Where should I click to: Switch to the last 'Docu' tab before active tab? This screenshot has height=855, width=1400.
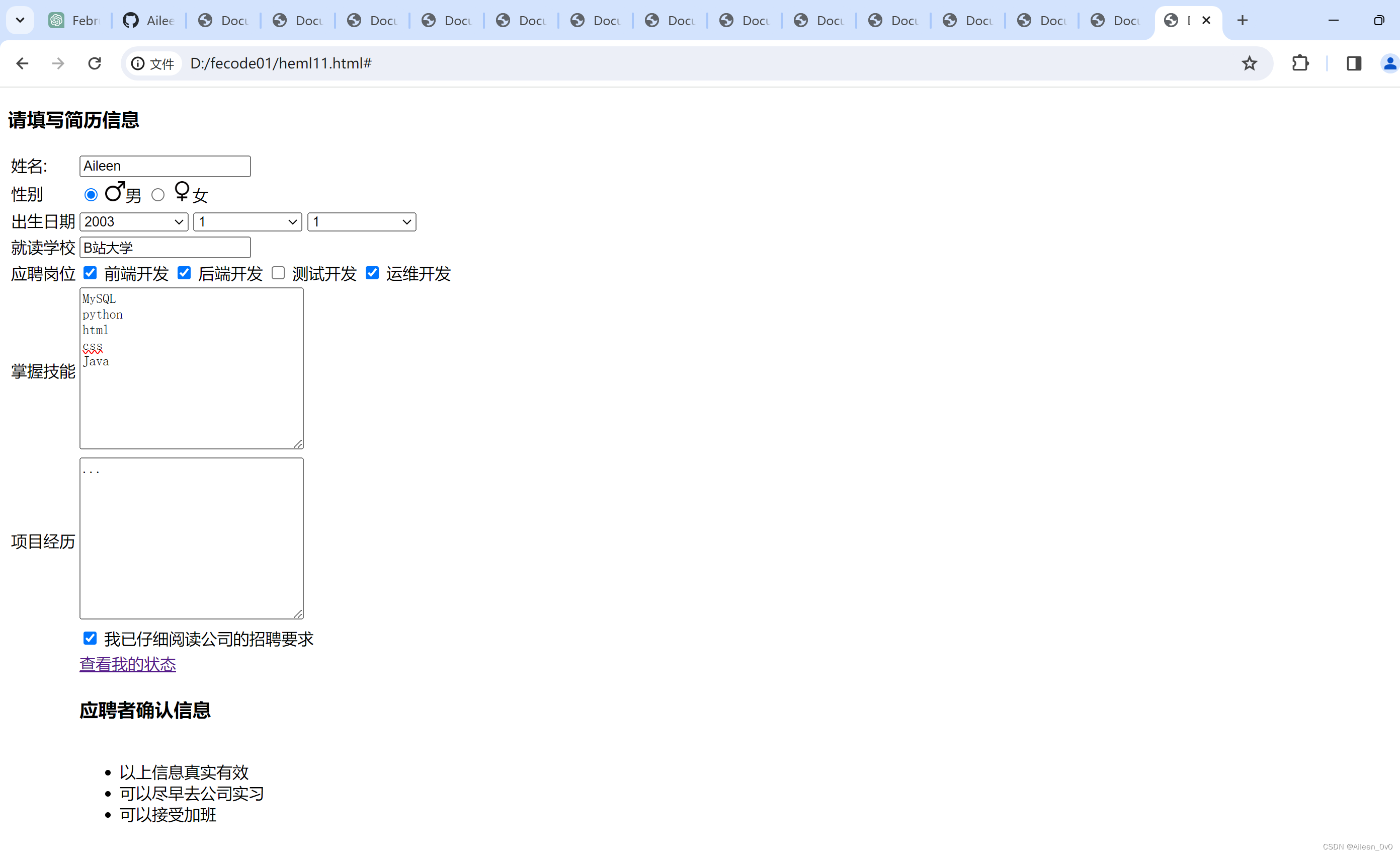(x=1116, y=21)
